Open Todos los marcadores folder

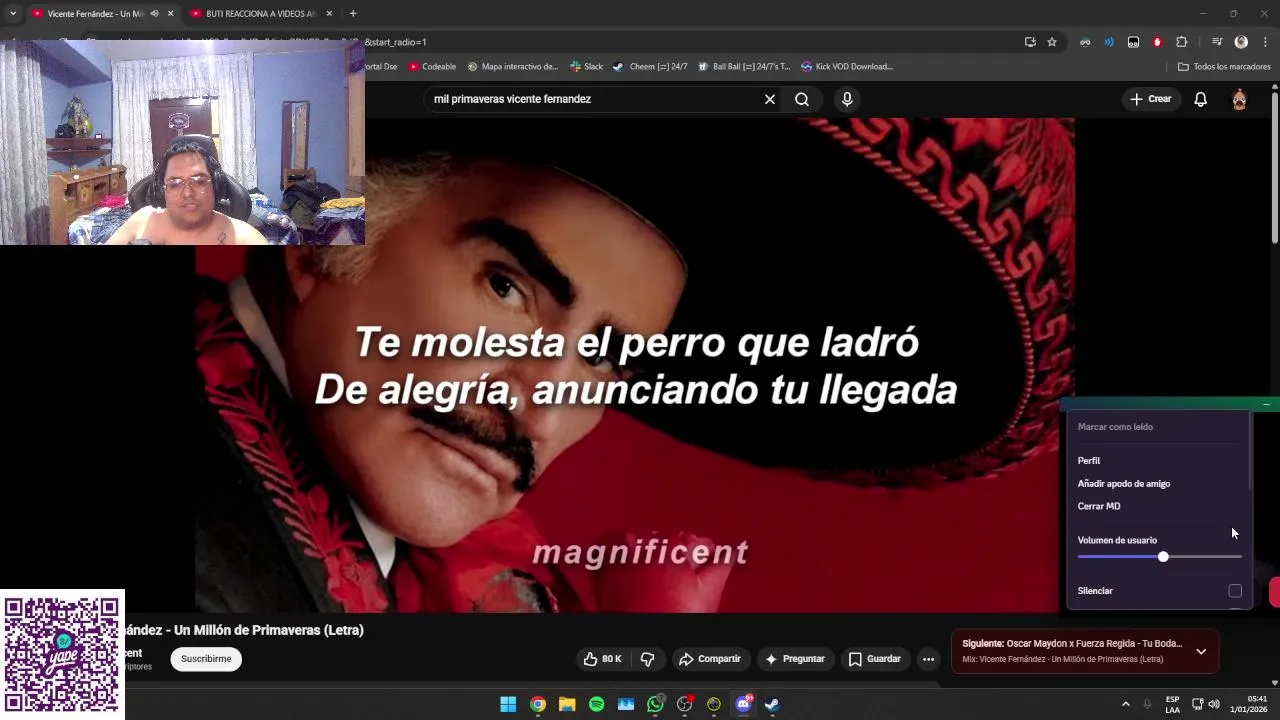click(1224, 67)
